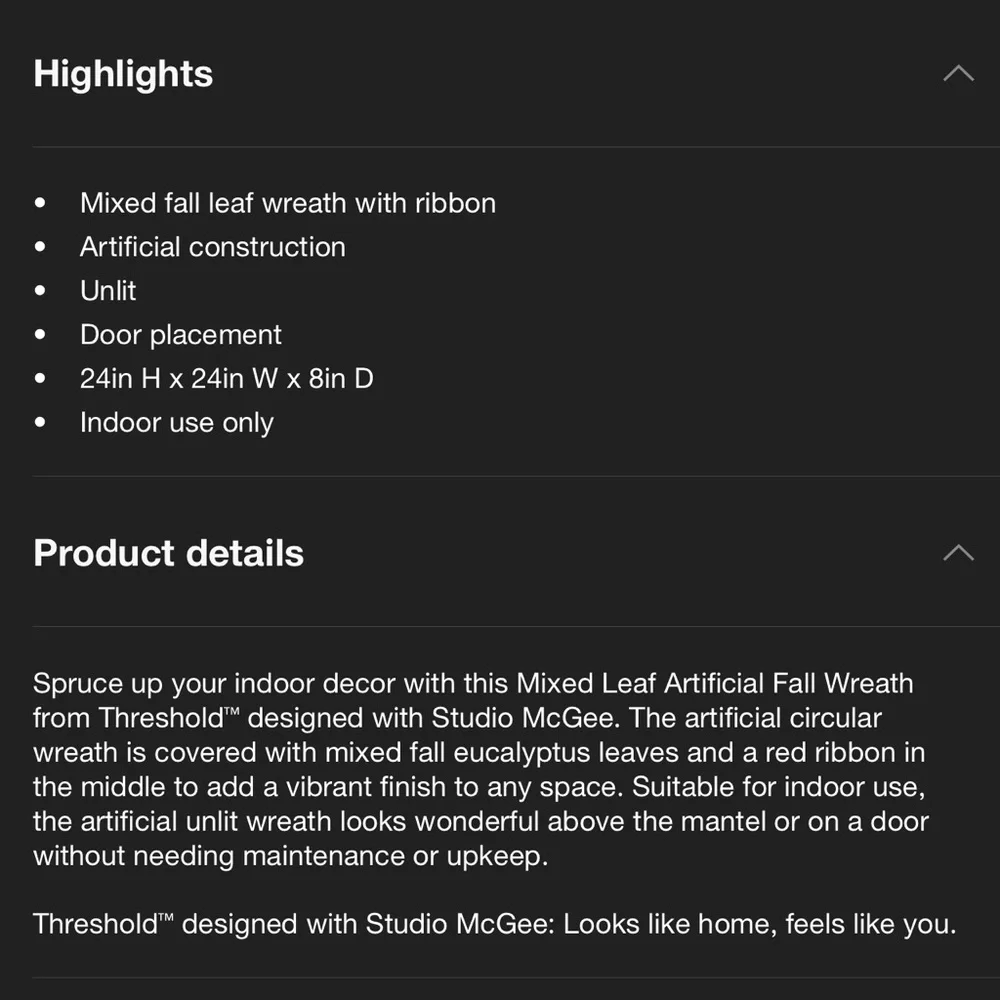Click the bullet dot beside "Unlit"
Screen dimensions: 1000x1000
pos(40,291)
